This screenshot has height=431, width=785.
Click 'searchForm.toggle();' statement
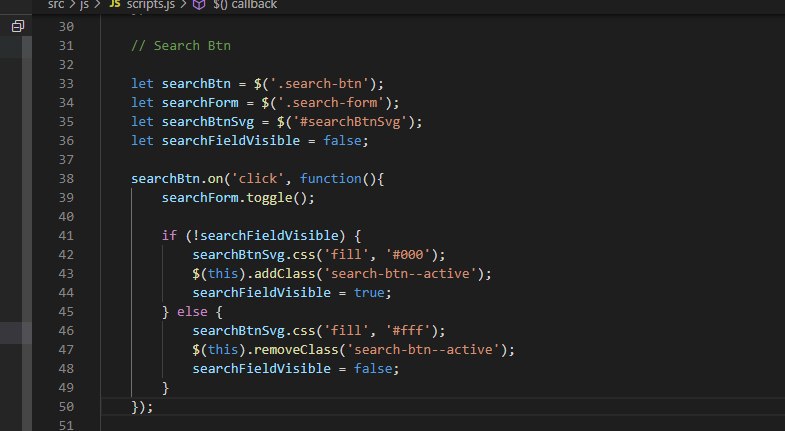pos(238,198)
